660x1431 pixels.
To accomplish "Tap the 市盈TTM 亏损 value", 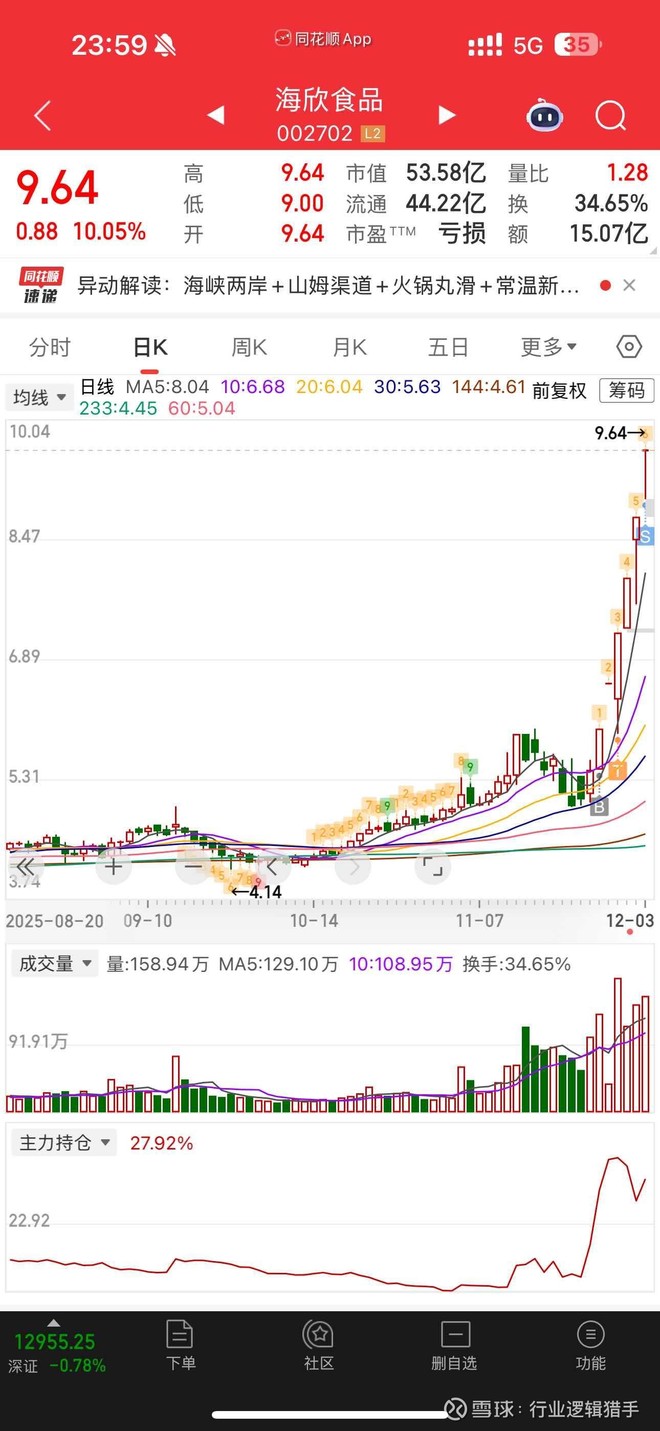I will (462, 233).
